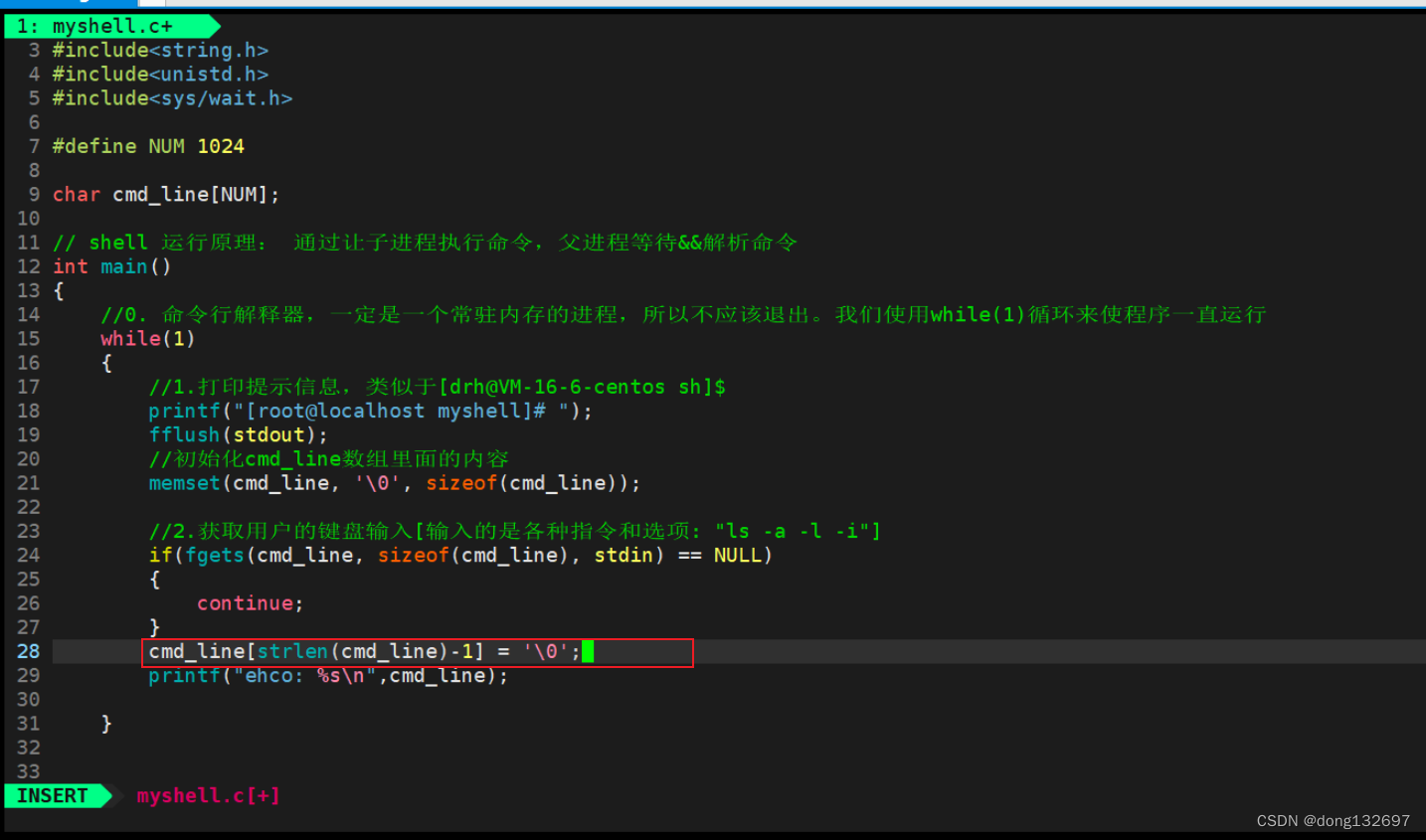Click the comment above memset on line 20
The width and height of the screenshot is (1426, 840).
[x=328, y=459]
